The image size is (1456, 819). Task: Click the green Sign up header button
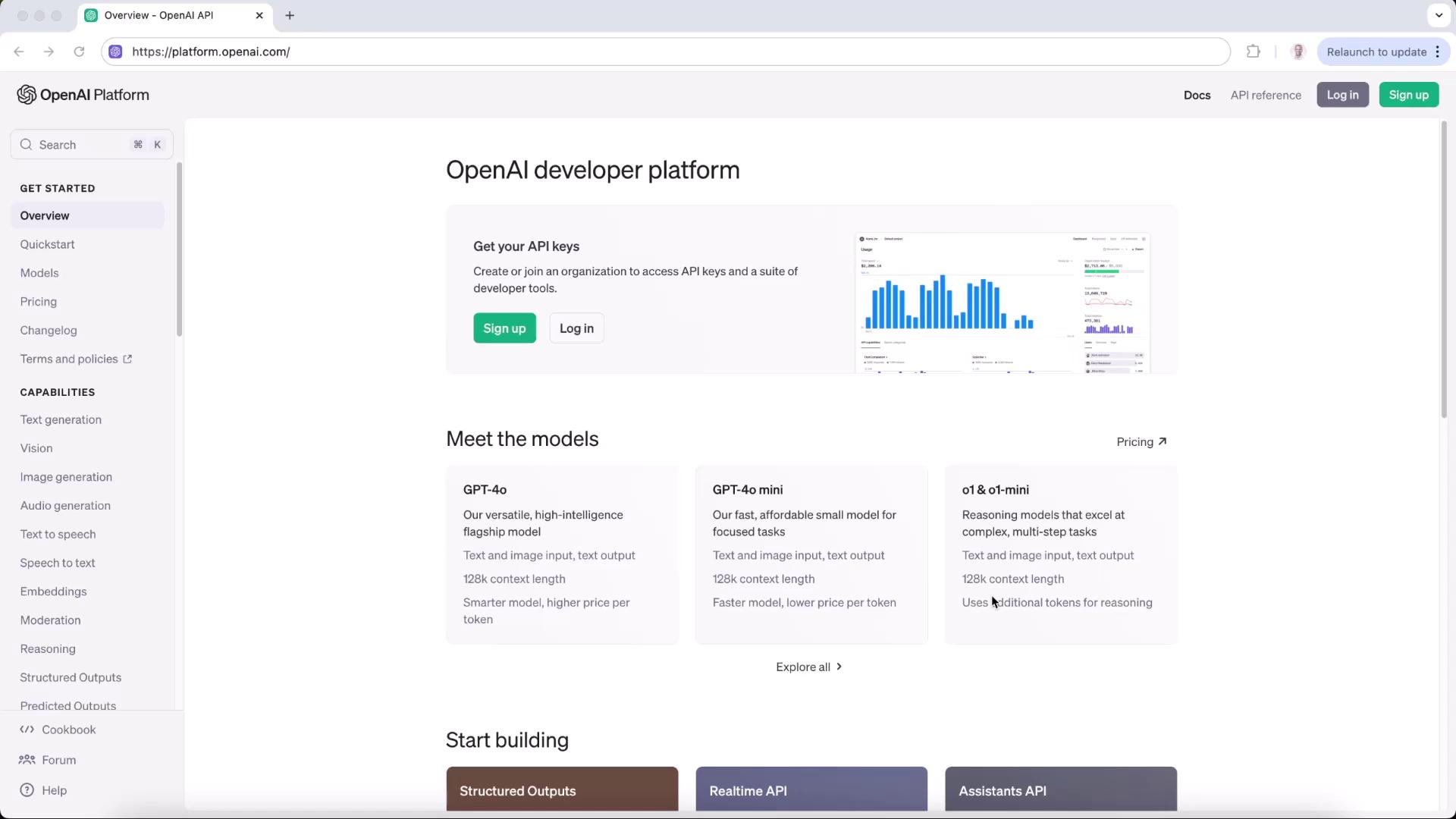(1408, 95)
